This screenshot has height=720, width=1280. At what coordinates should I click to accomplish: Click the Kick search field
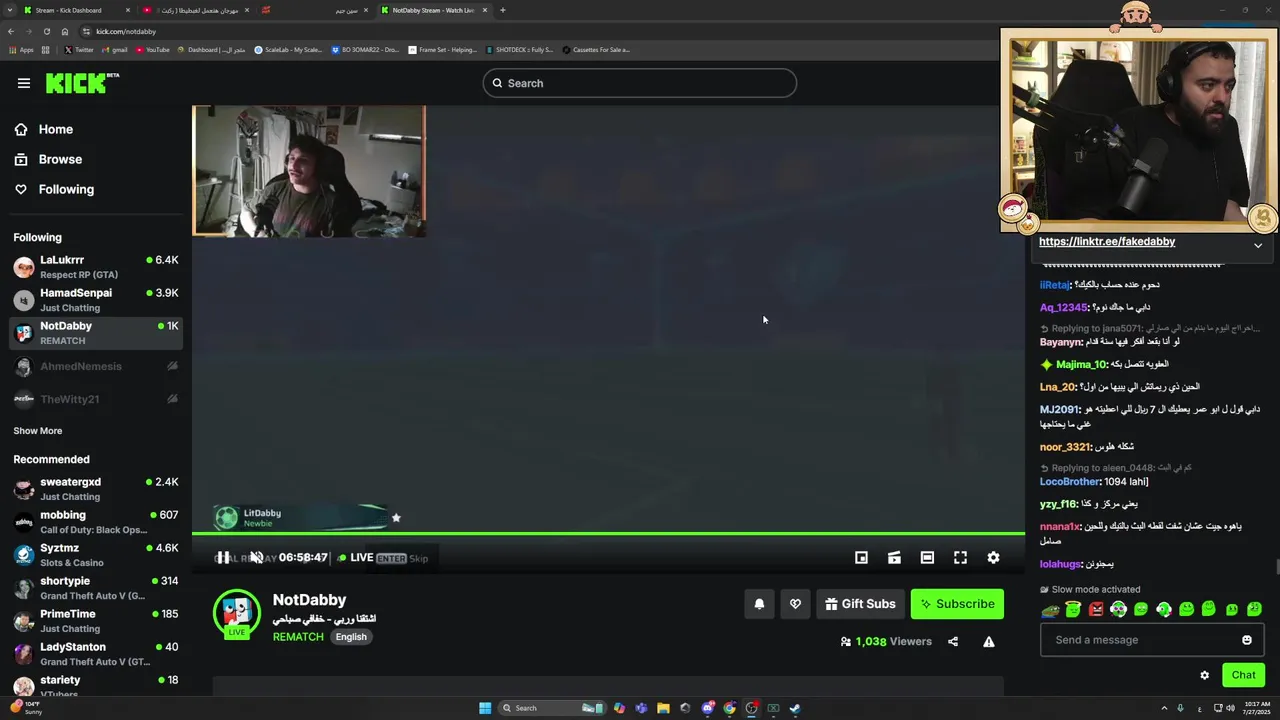[640, 83]
